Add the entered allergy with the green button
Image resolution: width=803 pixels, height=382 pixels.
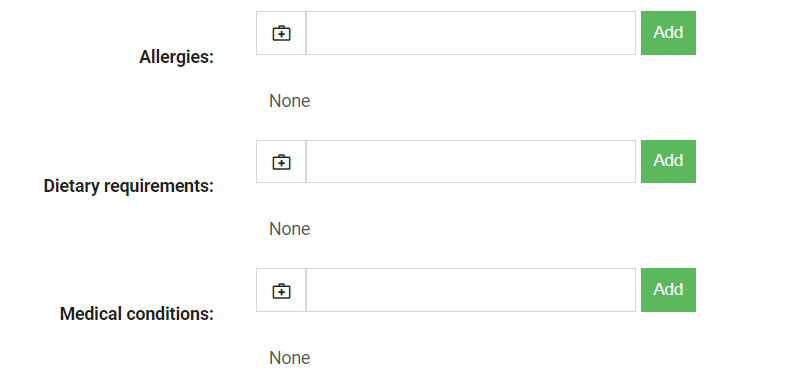pos(668,33)
